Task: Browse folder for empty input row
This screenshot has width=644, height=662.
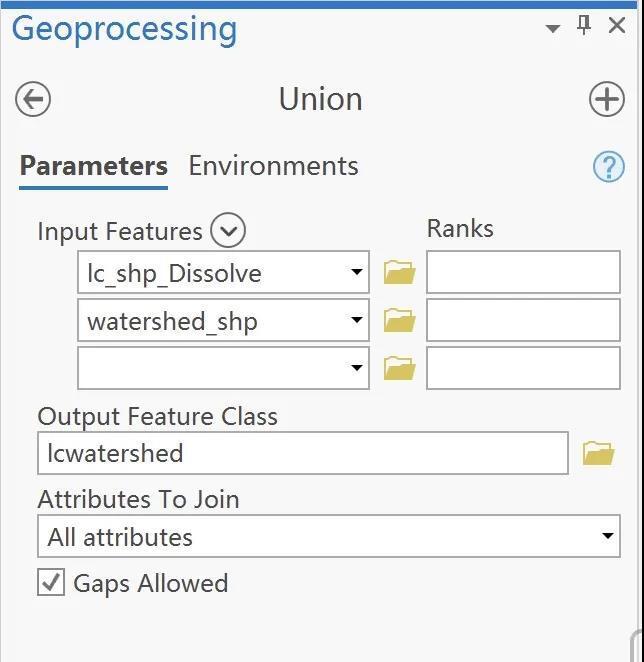Action: click(x=399, y=368)
